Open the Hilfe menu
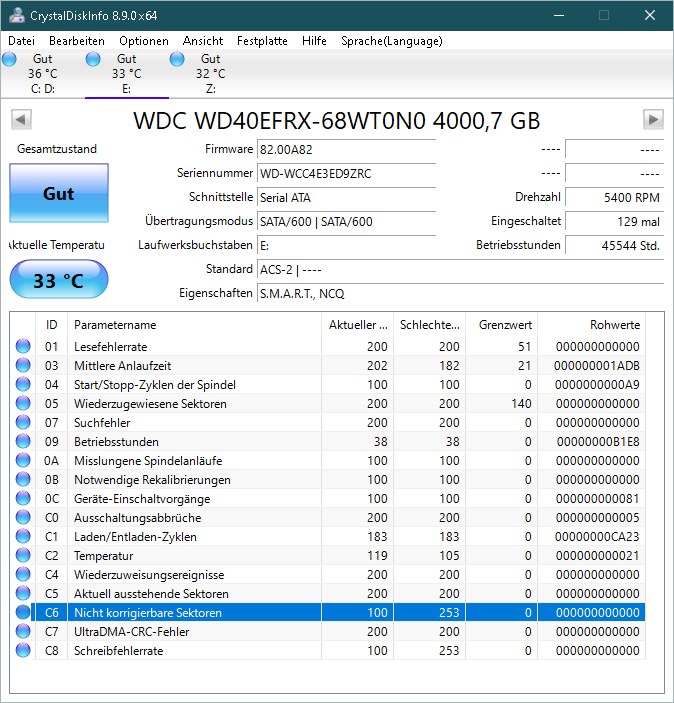The image size is (674, 703). point(314,41)
